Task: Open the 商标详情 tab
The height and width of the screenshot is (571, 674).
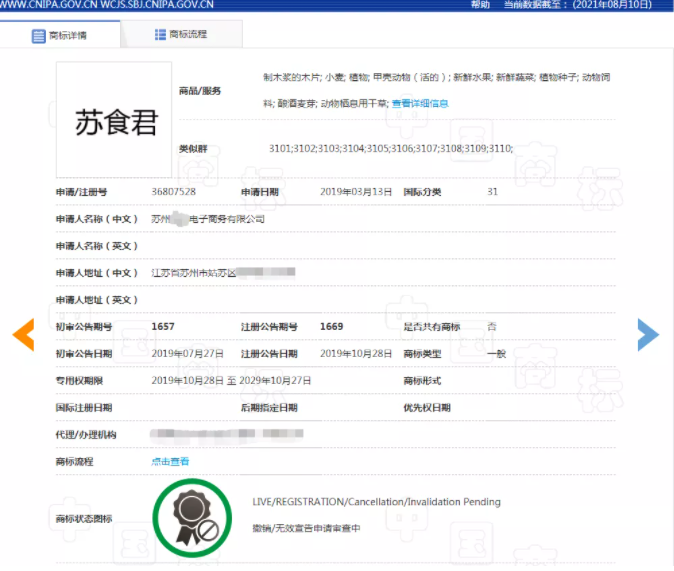Action: [x=60, y=35]
